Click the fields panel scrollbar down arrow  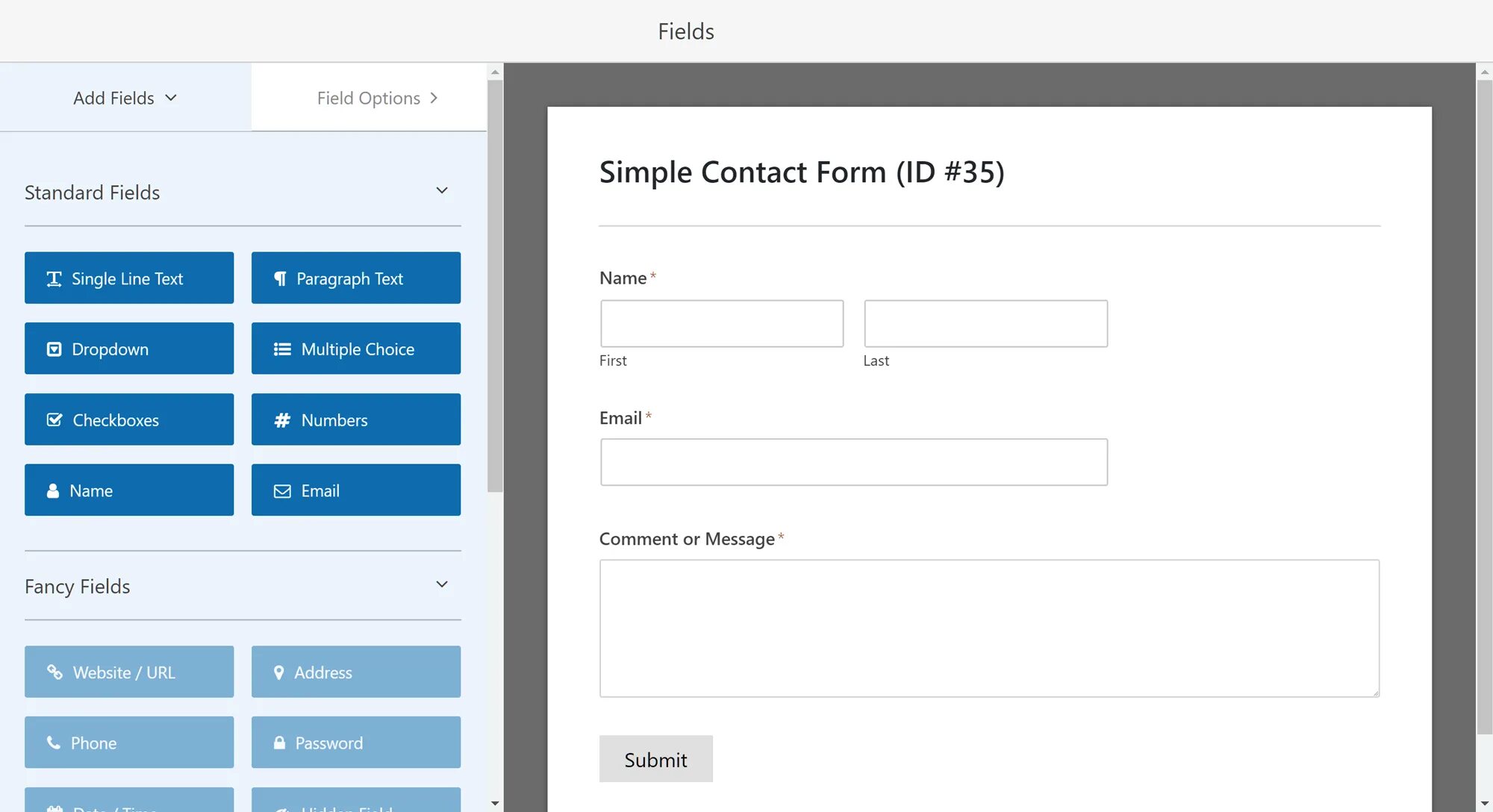495,803
